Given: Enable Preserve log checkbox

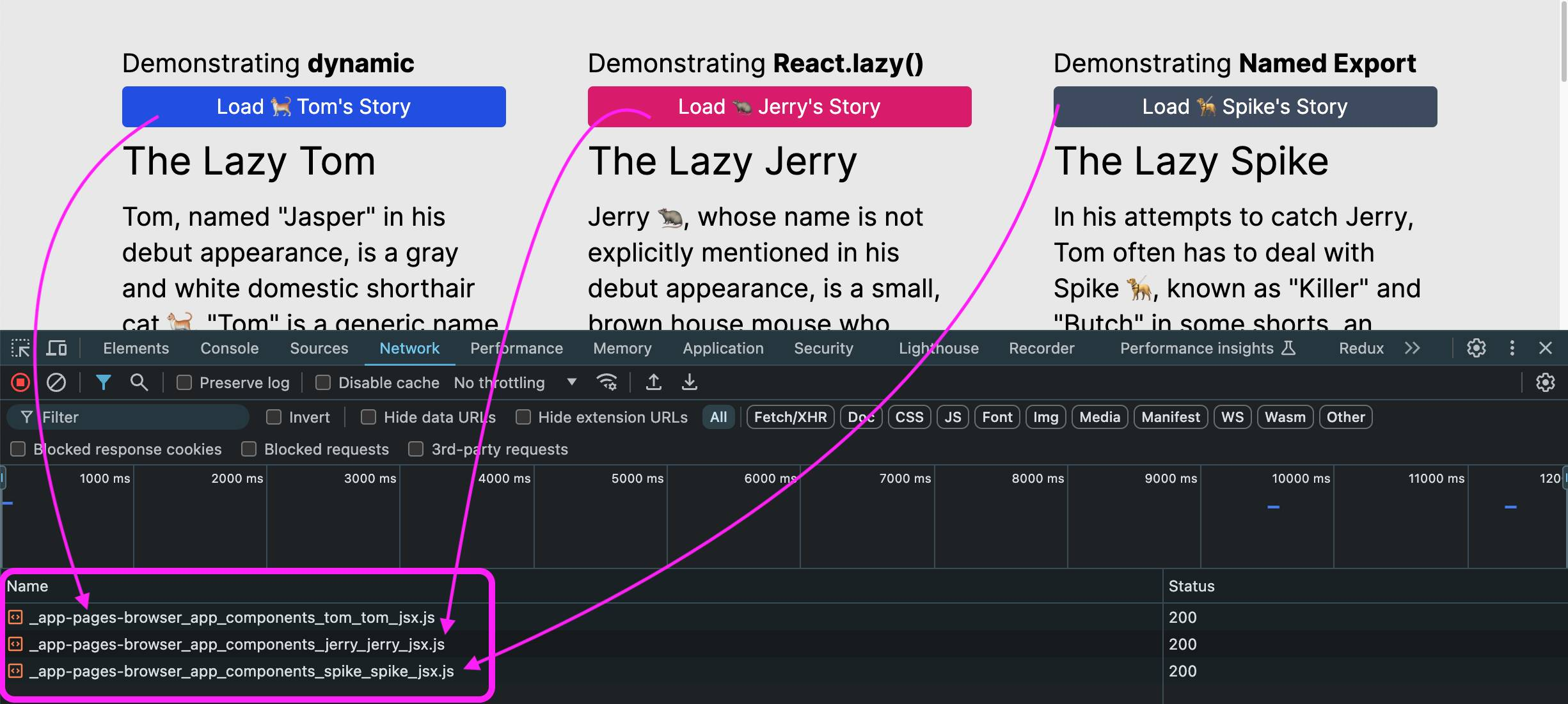Looking at the screenshot, I should [x=184, y=383].
